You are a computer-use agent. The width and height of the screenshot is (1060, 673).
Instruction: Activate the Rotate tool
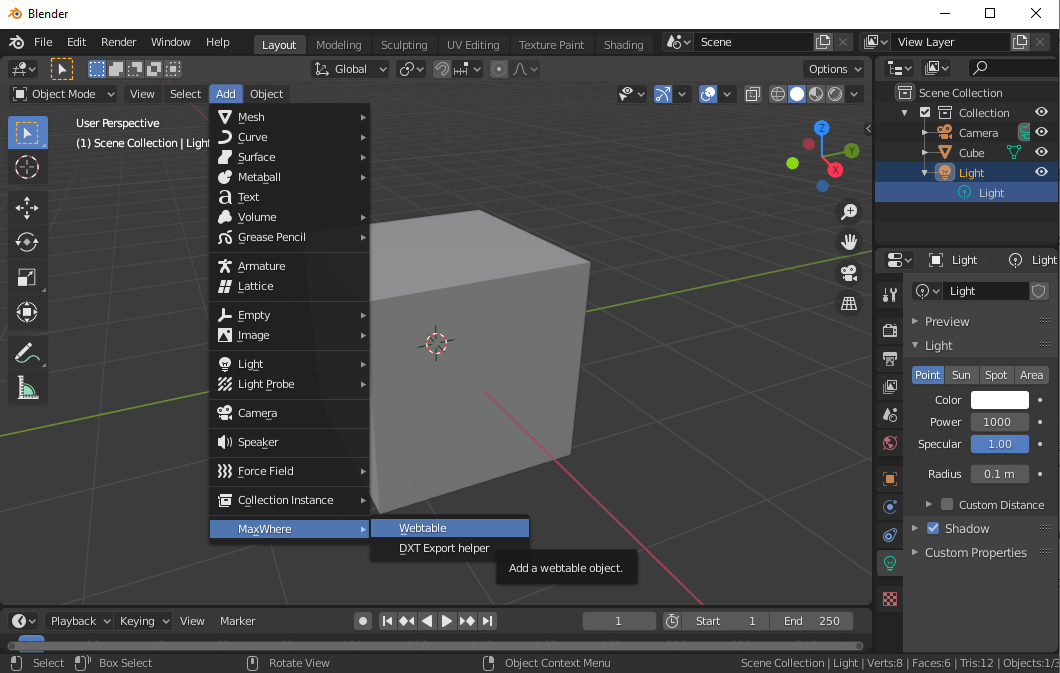27,243
